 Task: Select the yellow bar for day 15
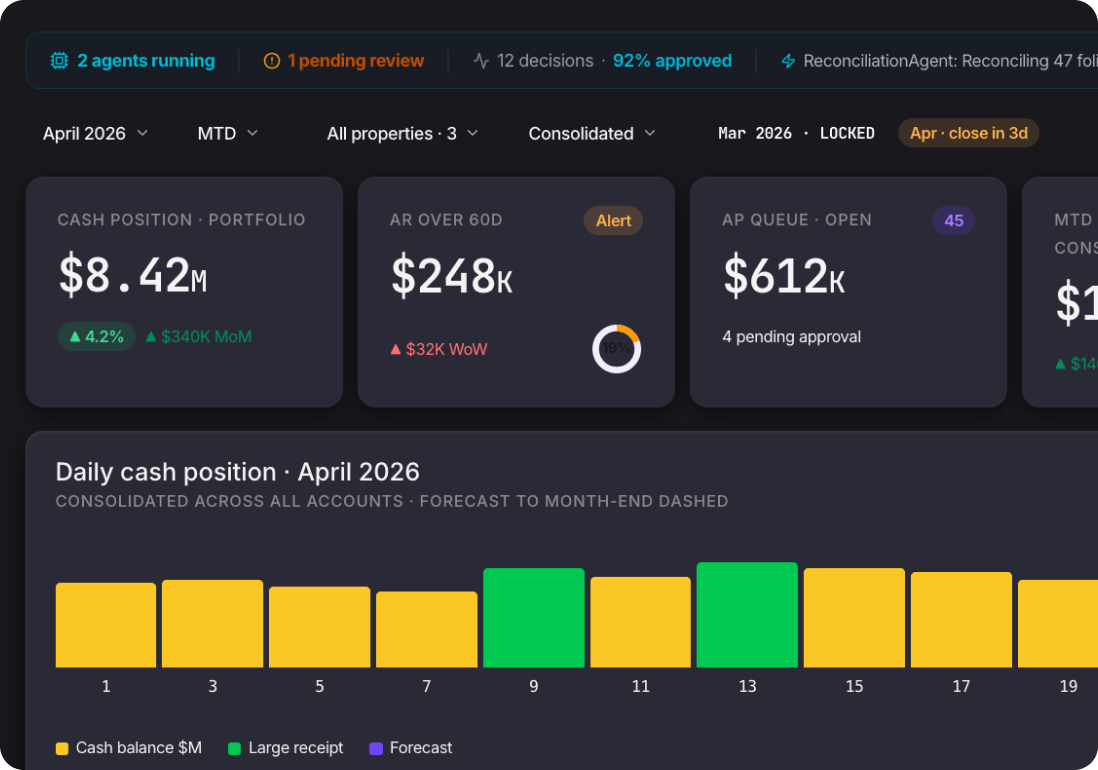pyautogui.click(x=854, y=617)
